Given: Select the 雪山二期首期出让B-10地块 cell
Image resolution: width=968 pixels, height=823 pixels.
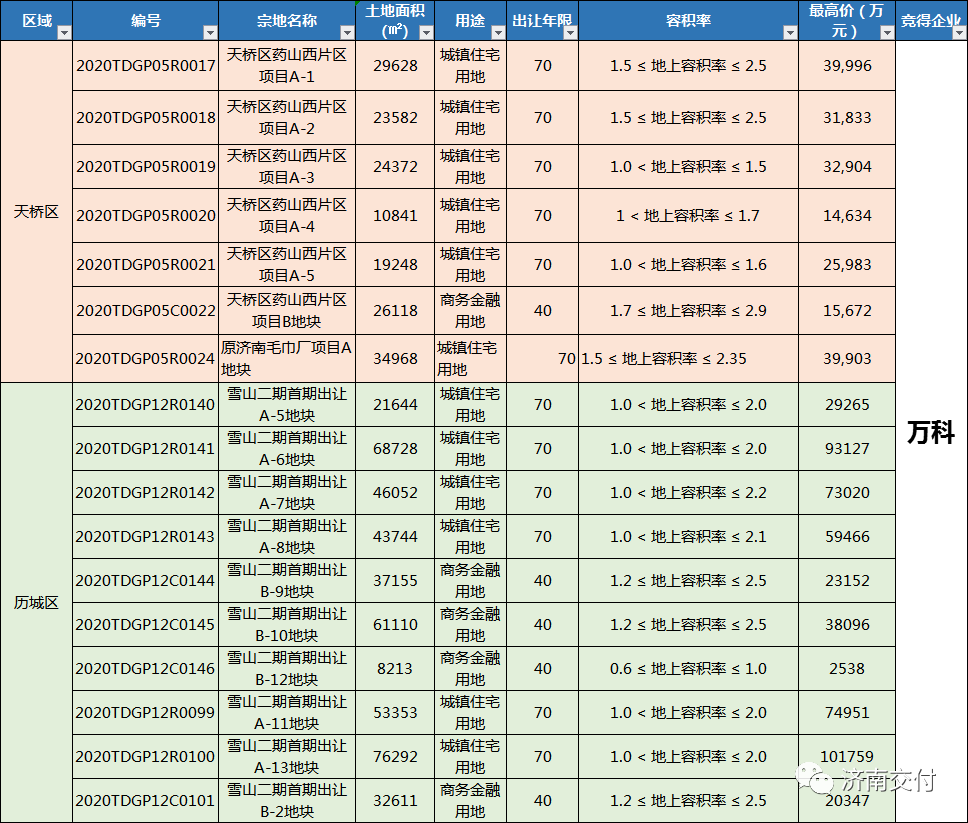Looking at the screenshot, I should pyautogui.click(x=286, y=625).
